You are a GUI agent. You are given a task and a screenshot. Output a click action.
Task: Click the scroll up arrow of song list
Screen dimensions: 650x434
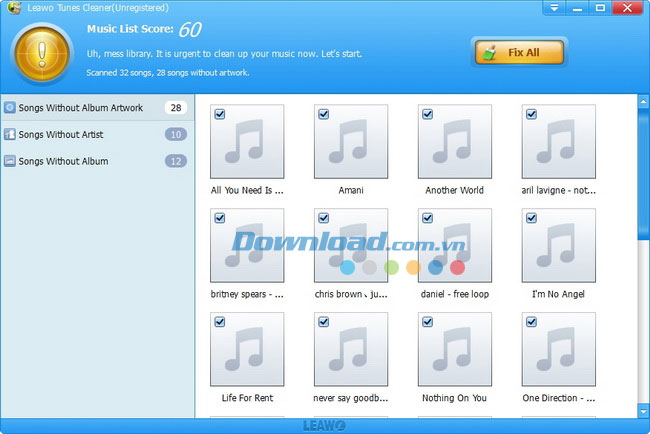(x=643, y=101)
